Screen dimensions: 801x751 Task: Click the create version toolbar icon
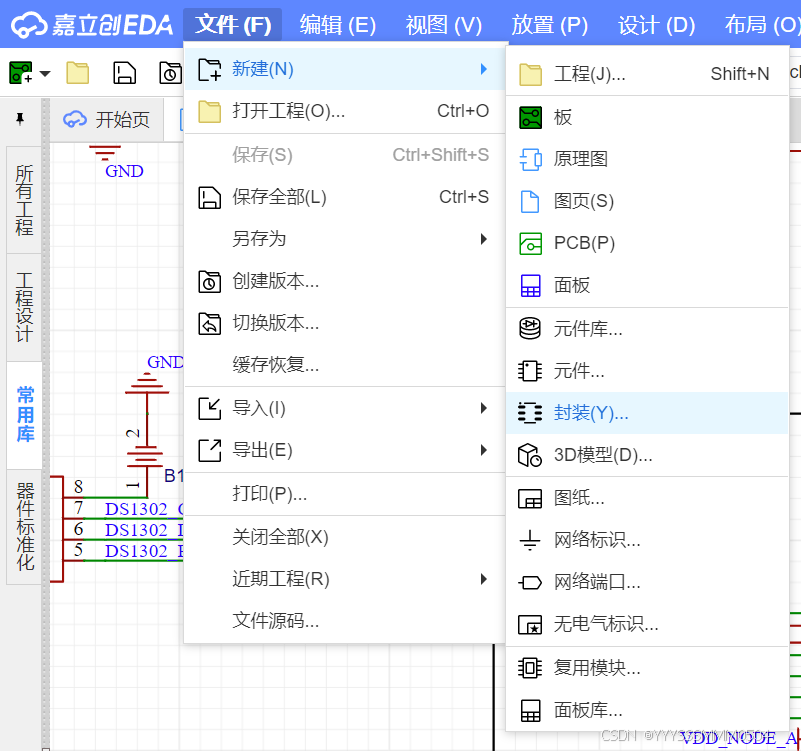[170, 73]
